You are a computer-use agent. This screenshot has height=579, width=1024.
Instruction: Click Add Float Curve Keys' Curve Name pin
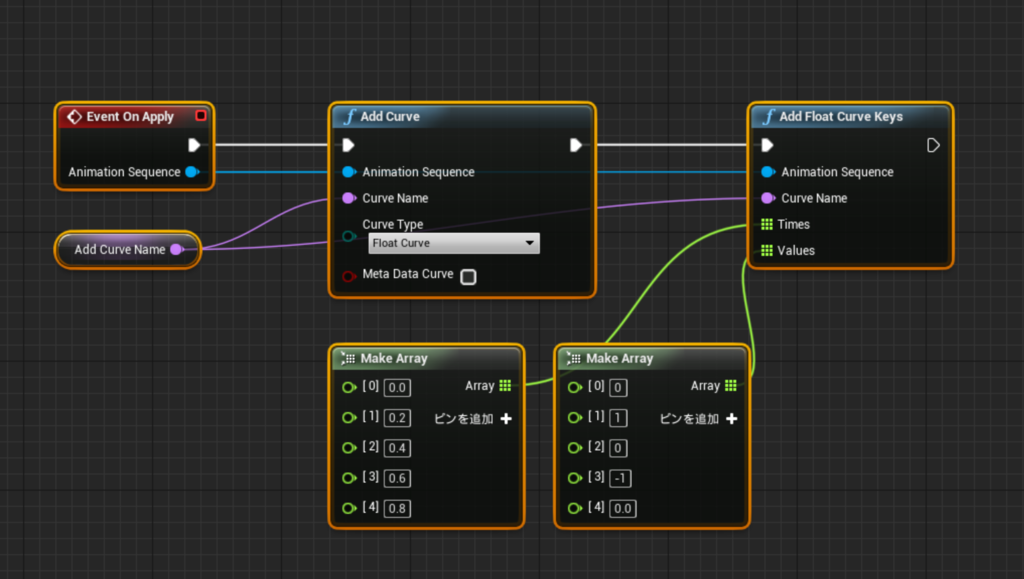(768, 198)
